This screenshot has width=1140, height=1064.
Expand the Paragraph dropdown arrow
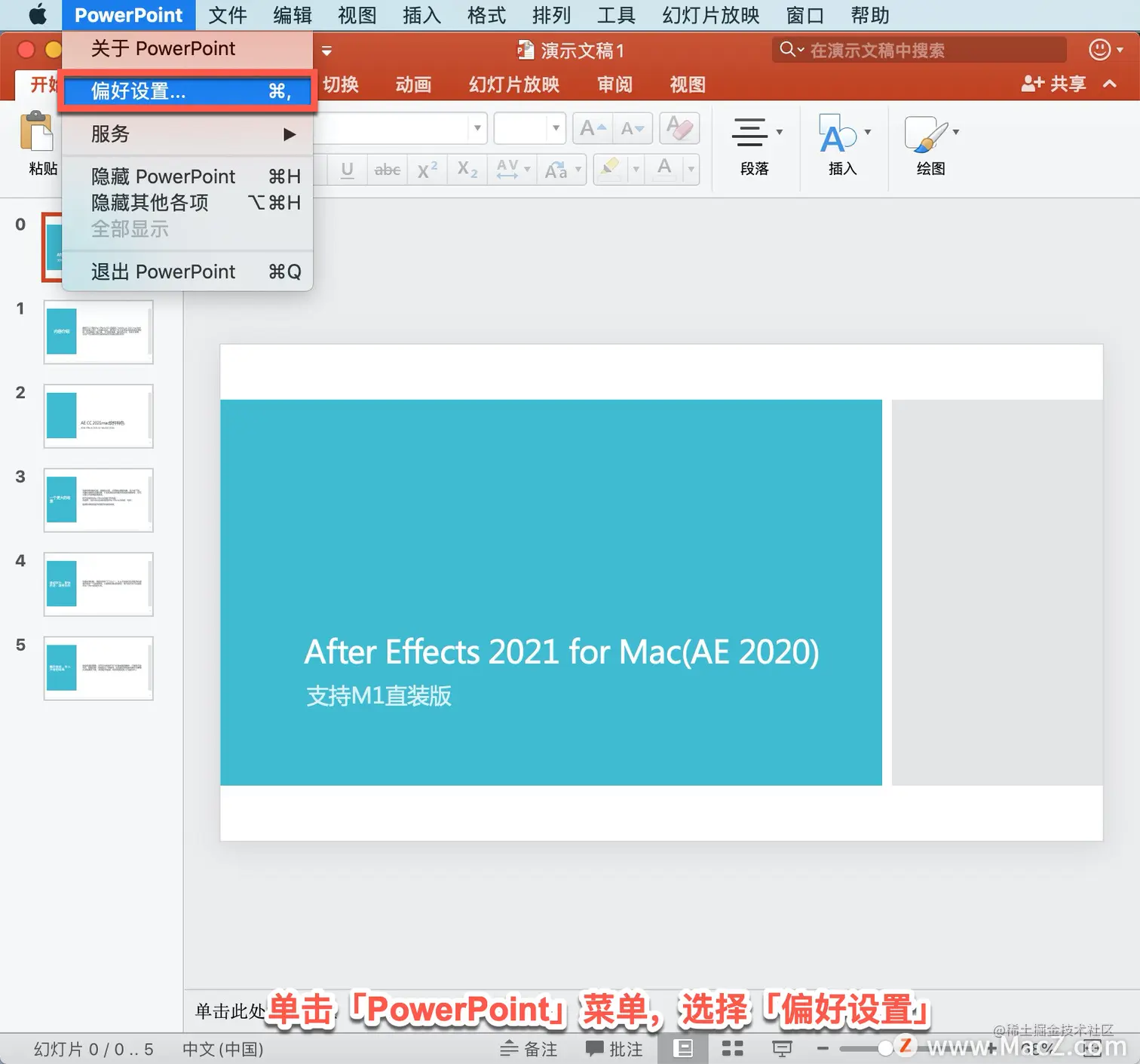click(x=780, y=132)
